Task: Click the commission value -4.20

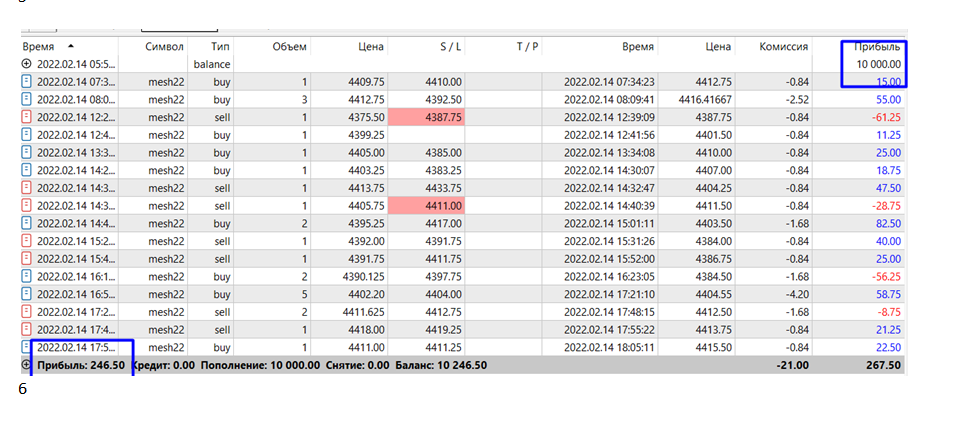Action: [796, 294]
